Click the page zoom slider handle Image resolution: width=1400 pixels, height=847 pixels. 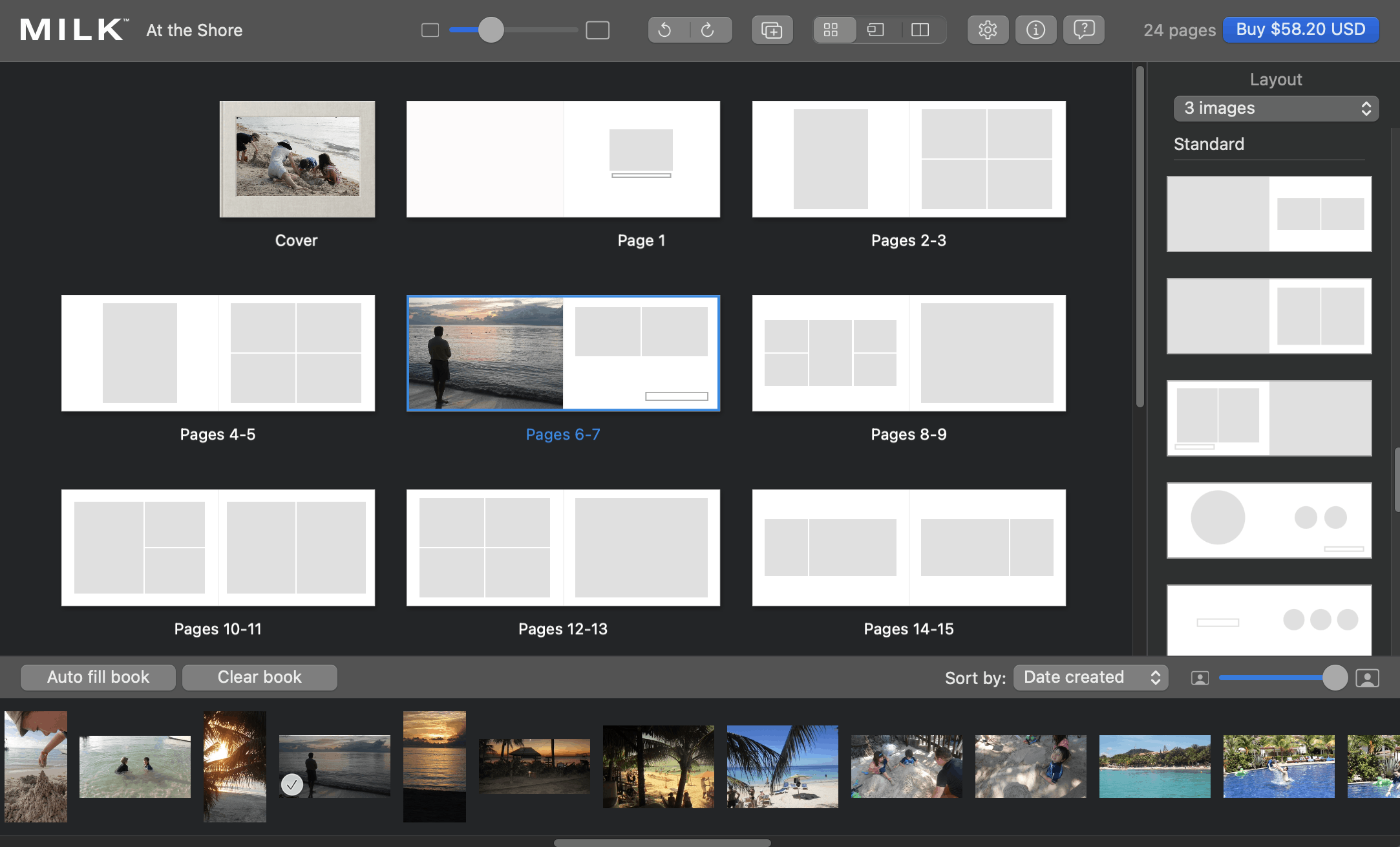[x=491, y=30]
